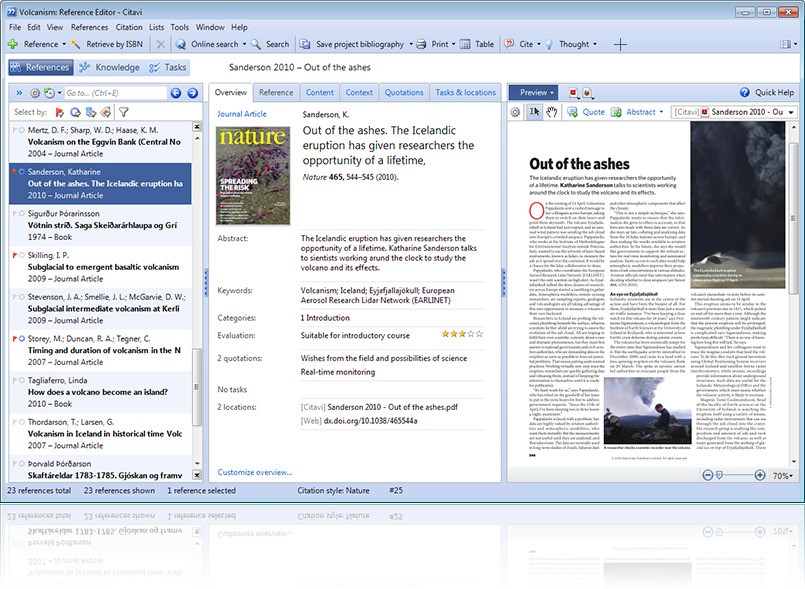This screenshot has height=589, width=805.
Task: Open the Table view from toolbar
Action: tap(474, 44)
